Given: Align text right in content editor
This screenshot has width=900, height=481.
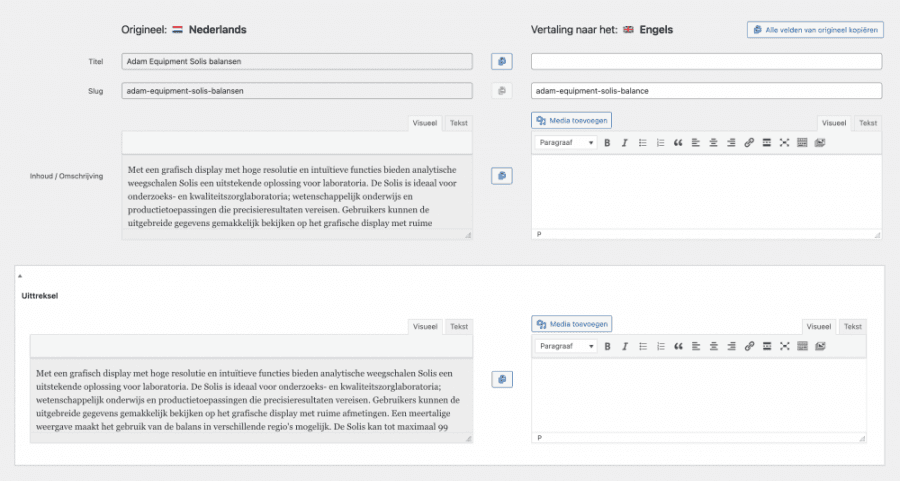Looking at the screenshot, I should (x=731, y=143).
